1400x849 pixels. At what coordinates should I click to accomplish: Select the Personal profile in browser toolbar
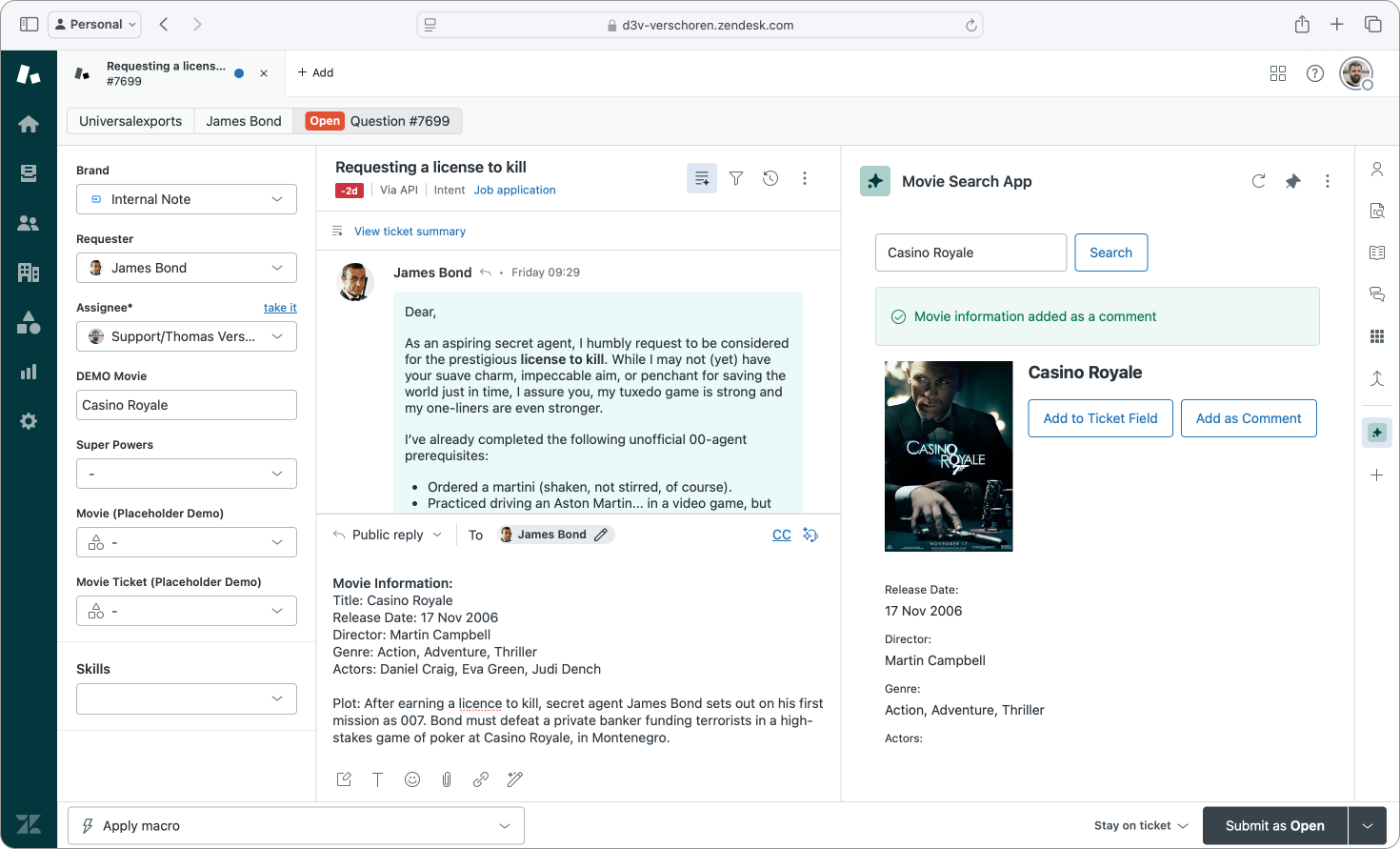[94, 24]
